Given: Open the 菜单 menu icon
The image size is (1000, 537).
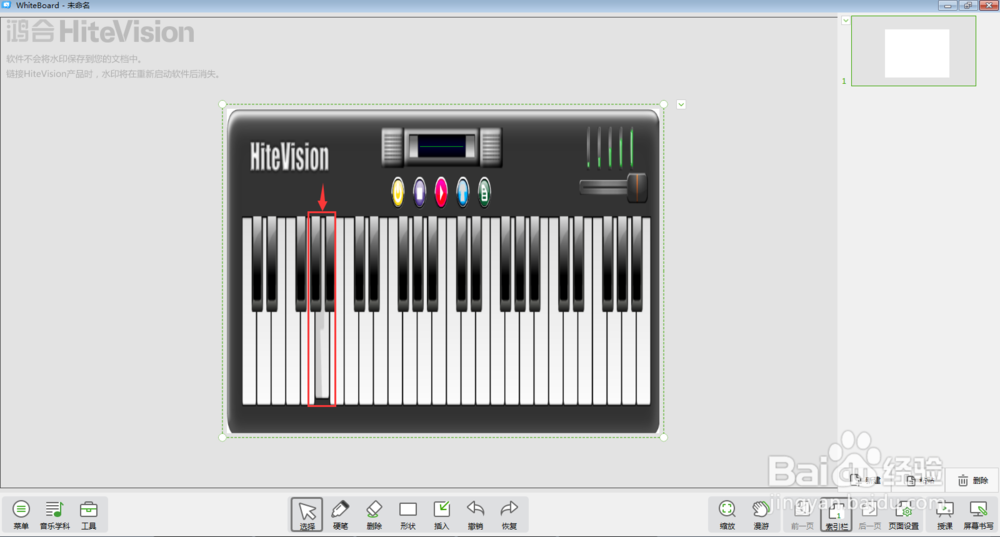Looking at the screenshot, I should 21,514.
